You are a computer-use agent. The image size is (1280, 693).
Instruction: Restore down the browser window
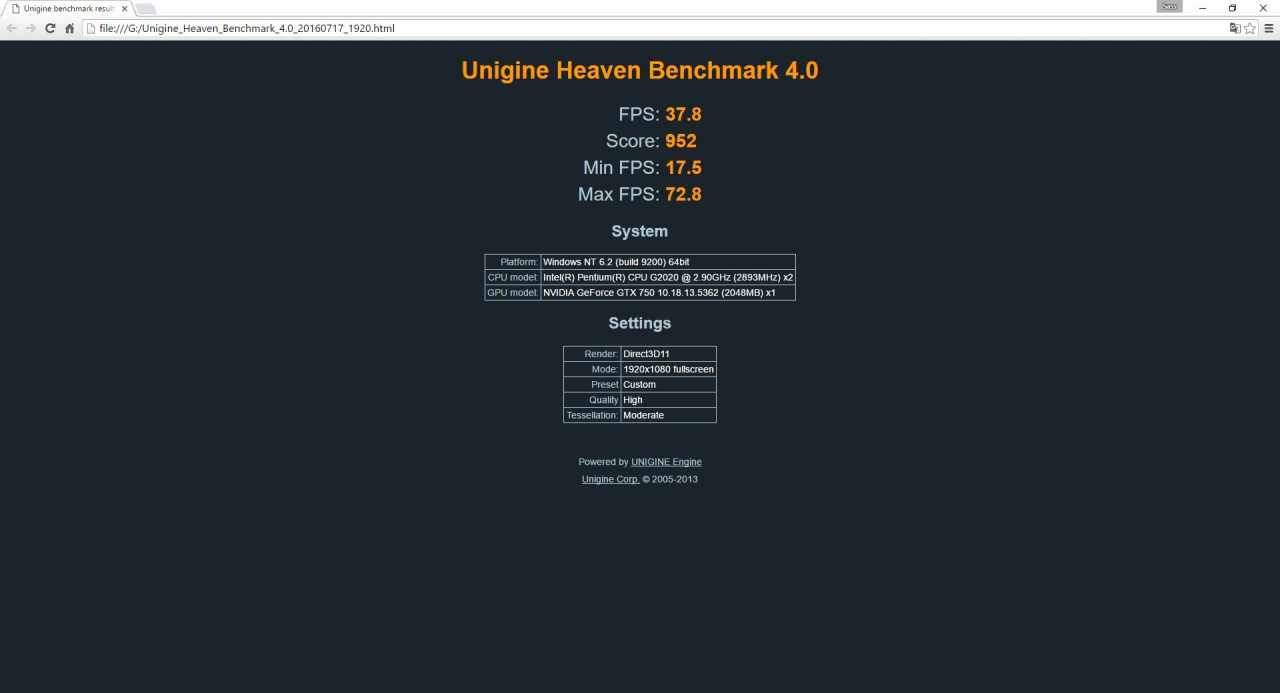coord(1233,7)
